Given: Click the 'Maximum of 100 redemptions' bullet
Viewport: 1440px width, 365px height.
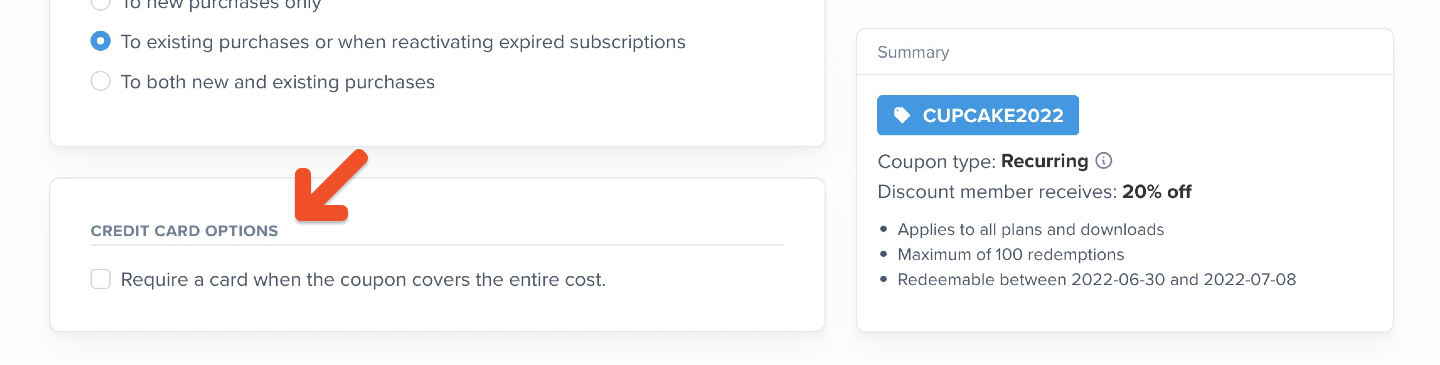Looking at the screenshot, I should 1011,255.
